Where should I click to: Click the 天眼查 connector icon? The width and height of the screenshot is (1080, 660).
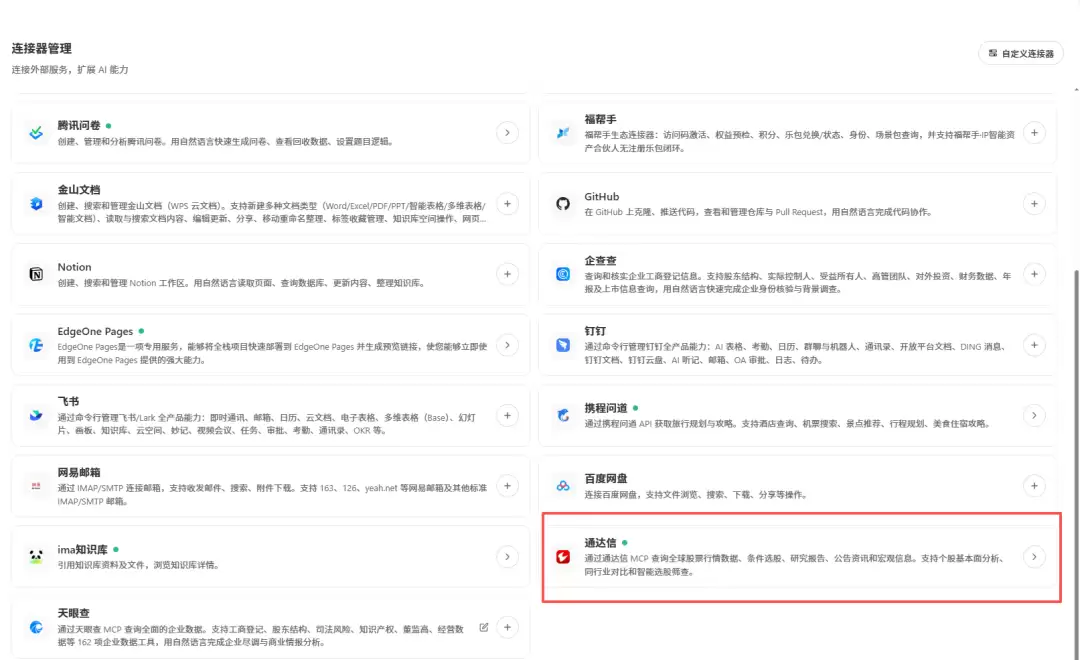pyautogui.click(x=36, y=627)
